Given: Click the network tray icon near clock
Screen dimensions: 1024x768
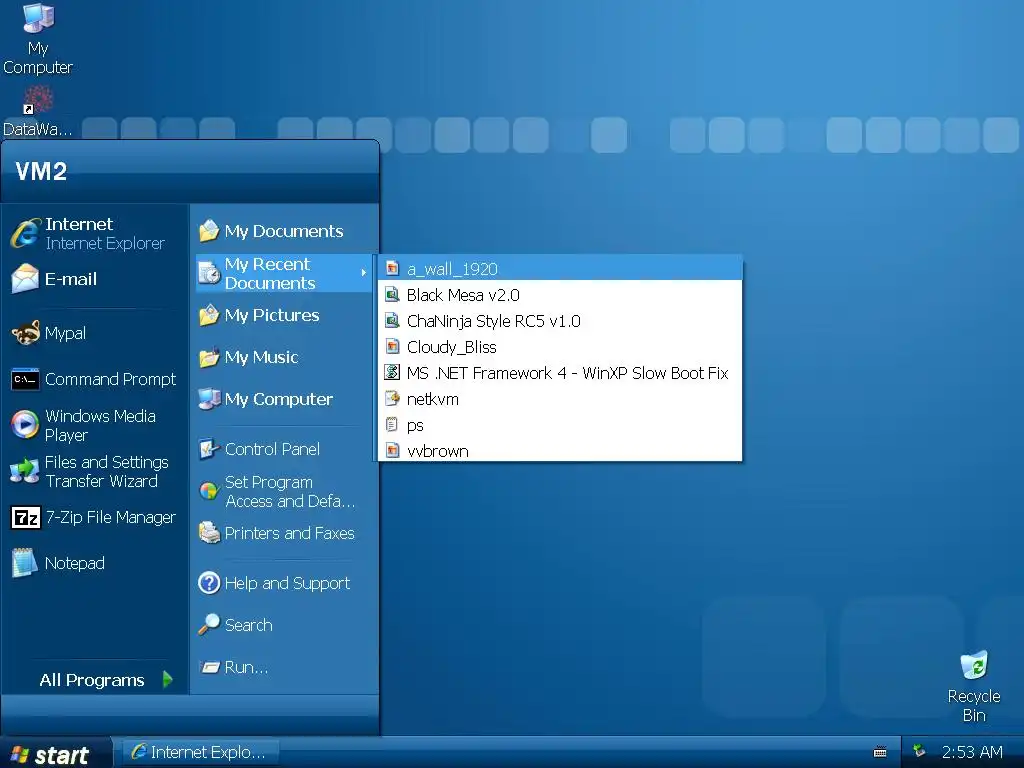Looking at the screenshot, I should coord(919,751).
